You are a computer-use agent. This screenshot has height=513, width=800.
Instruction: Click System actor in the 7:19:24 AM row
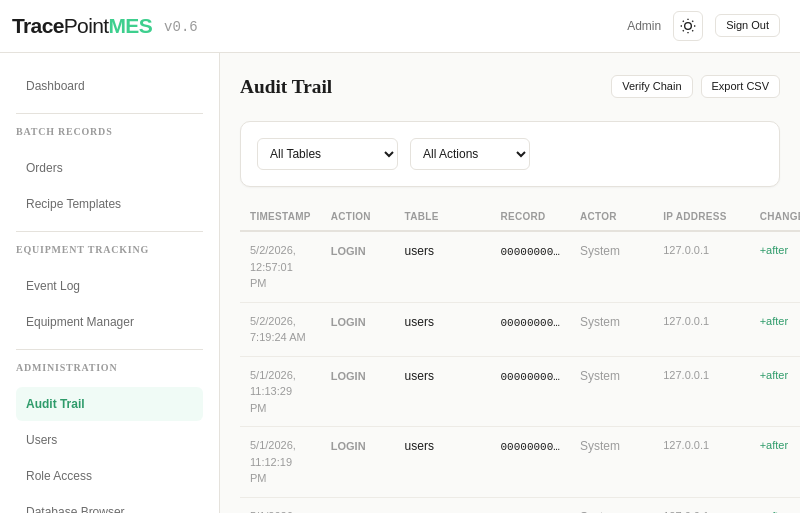[x=599, y=322]
